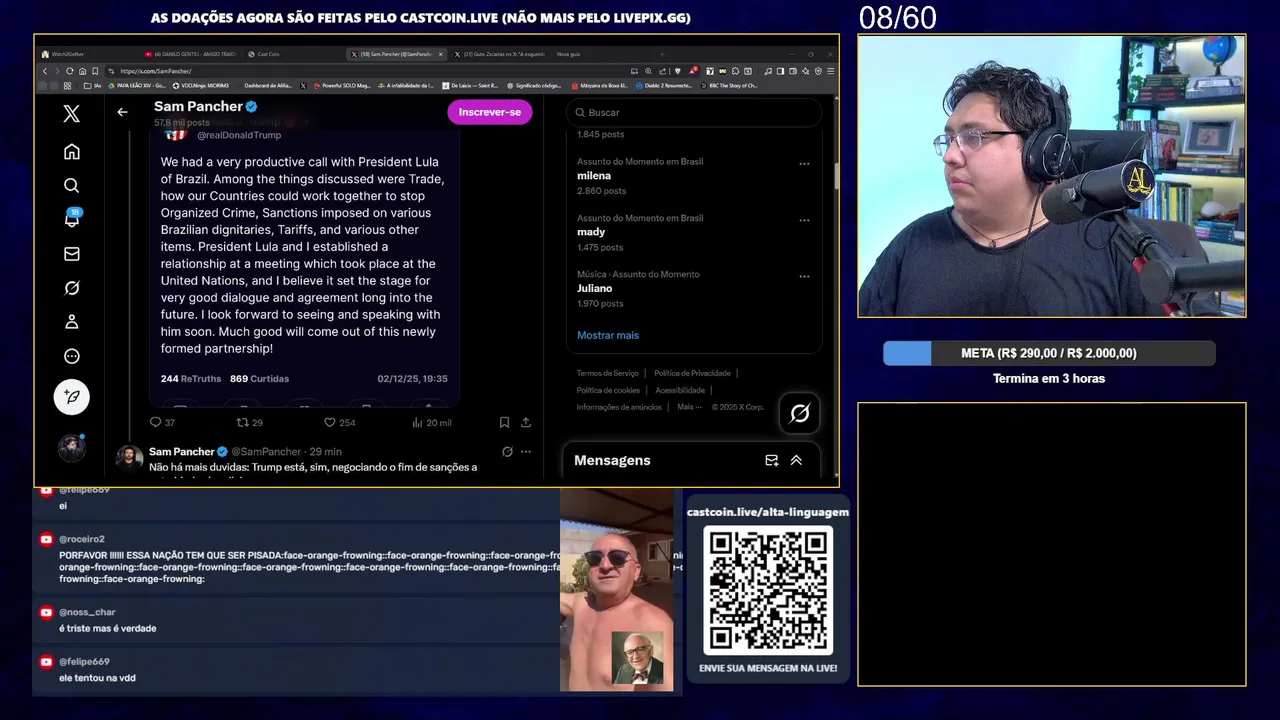Click the @SamPancher handle on second post
This screenshot has width=1280, height=720.
tap(266, 452)
